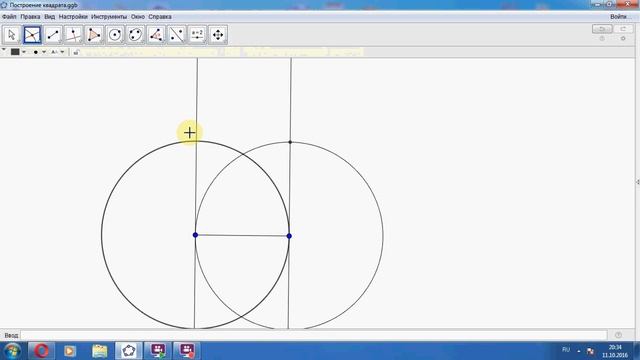Toggle the sidebar arrow on right edge

638,182
